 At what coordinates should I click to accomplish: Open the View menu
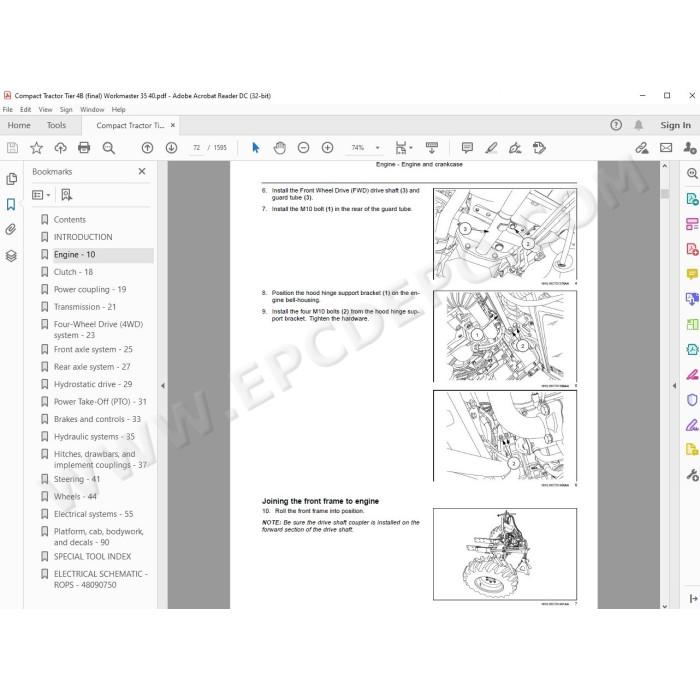[x=45, y=109]
